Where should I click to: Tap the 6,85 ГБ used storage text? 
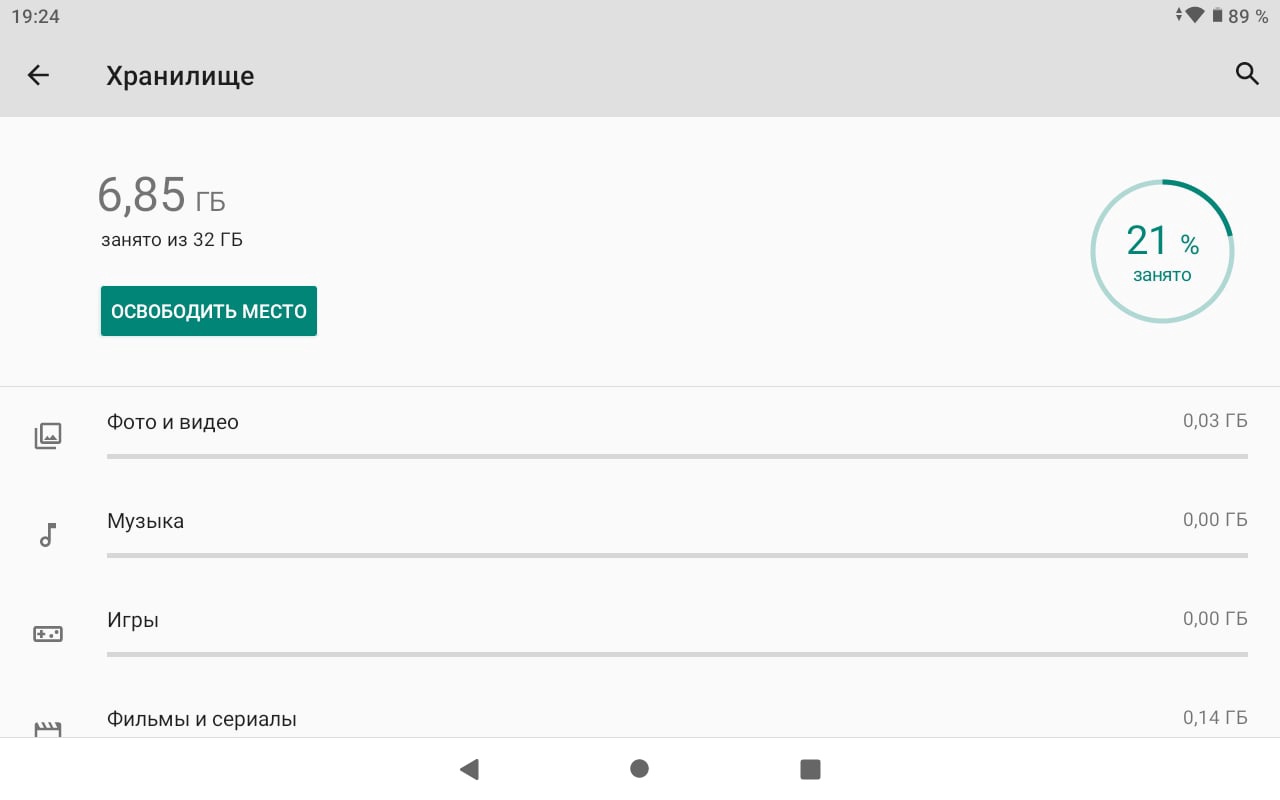162,196
